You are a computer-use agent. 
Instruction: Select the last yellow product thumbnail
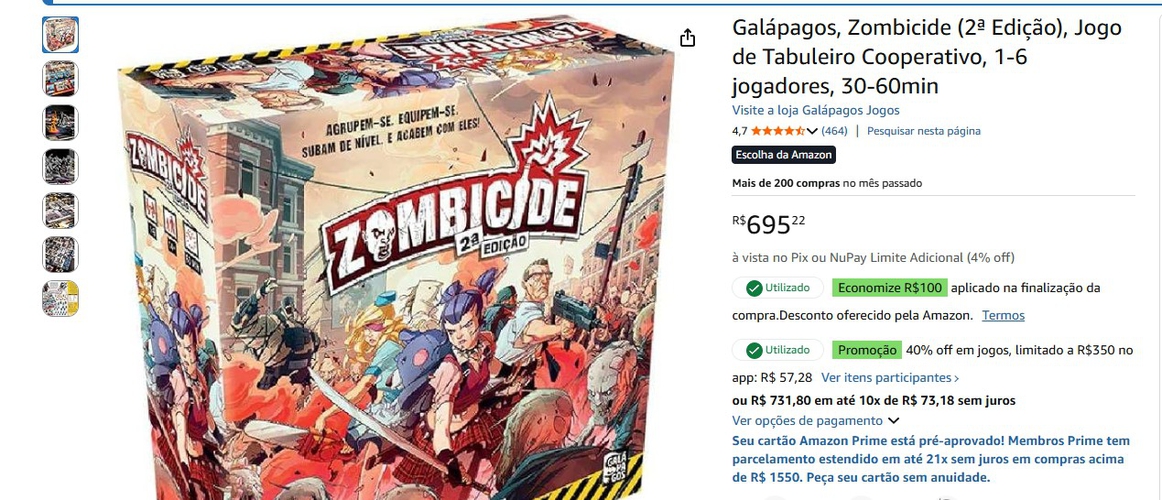click(61, 299)
